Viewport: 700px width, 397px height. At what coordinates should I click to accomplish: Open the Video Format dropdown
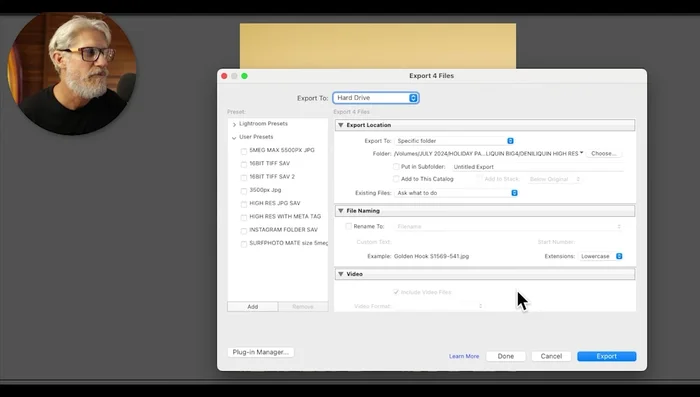tap(439, 306)
